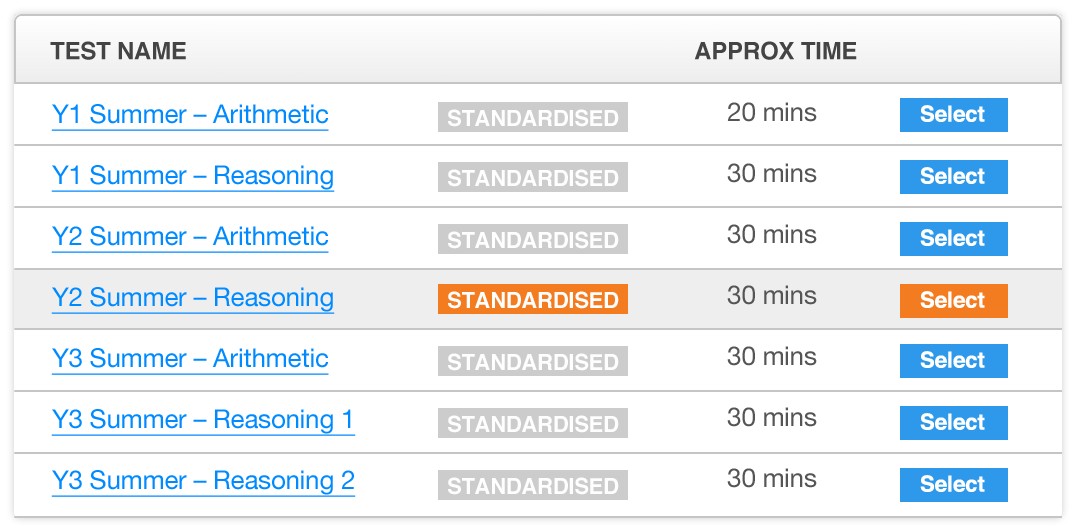Click the TEST NAME column header
Image resolution: width=1076 pixels, height=532 pixels.
[x=118, y=51]
